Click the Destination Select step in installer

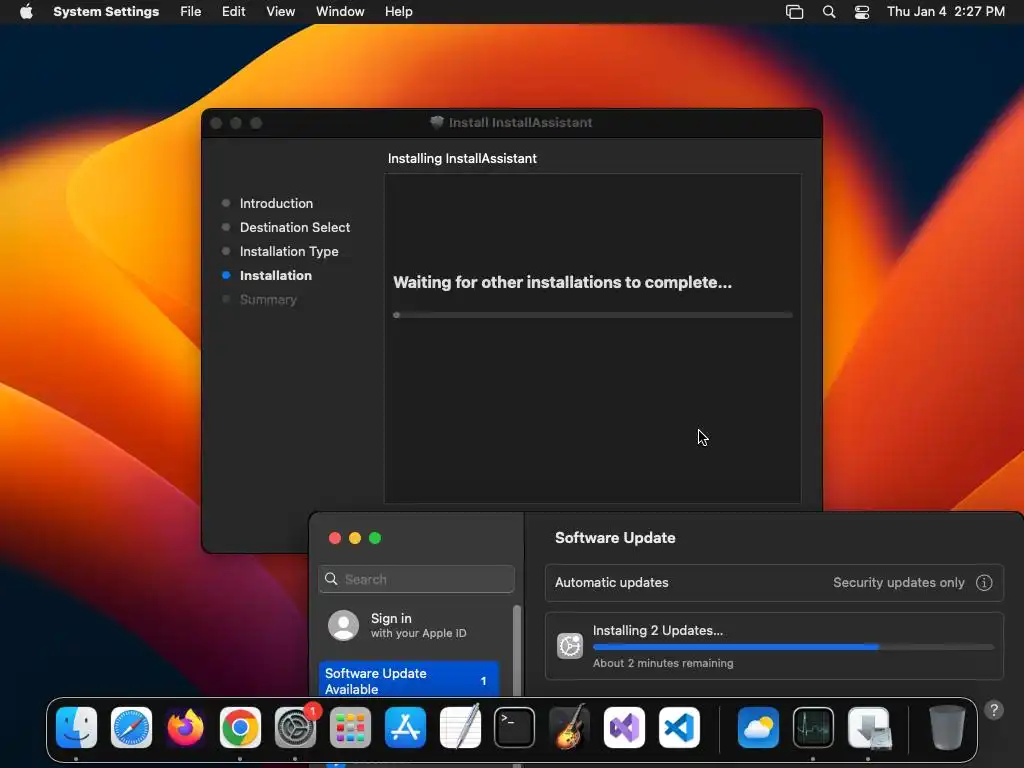[x=295, y=227]
